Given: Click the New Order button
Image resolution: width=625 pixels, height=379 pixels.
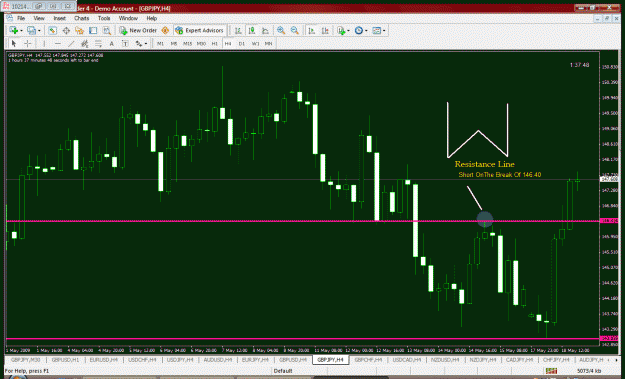Looking at the screenshot, I should [x=138, y=30].
